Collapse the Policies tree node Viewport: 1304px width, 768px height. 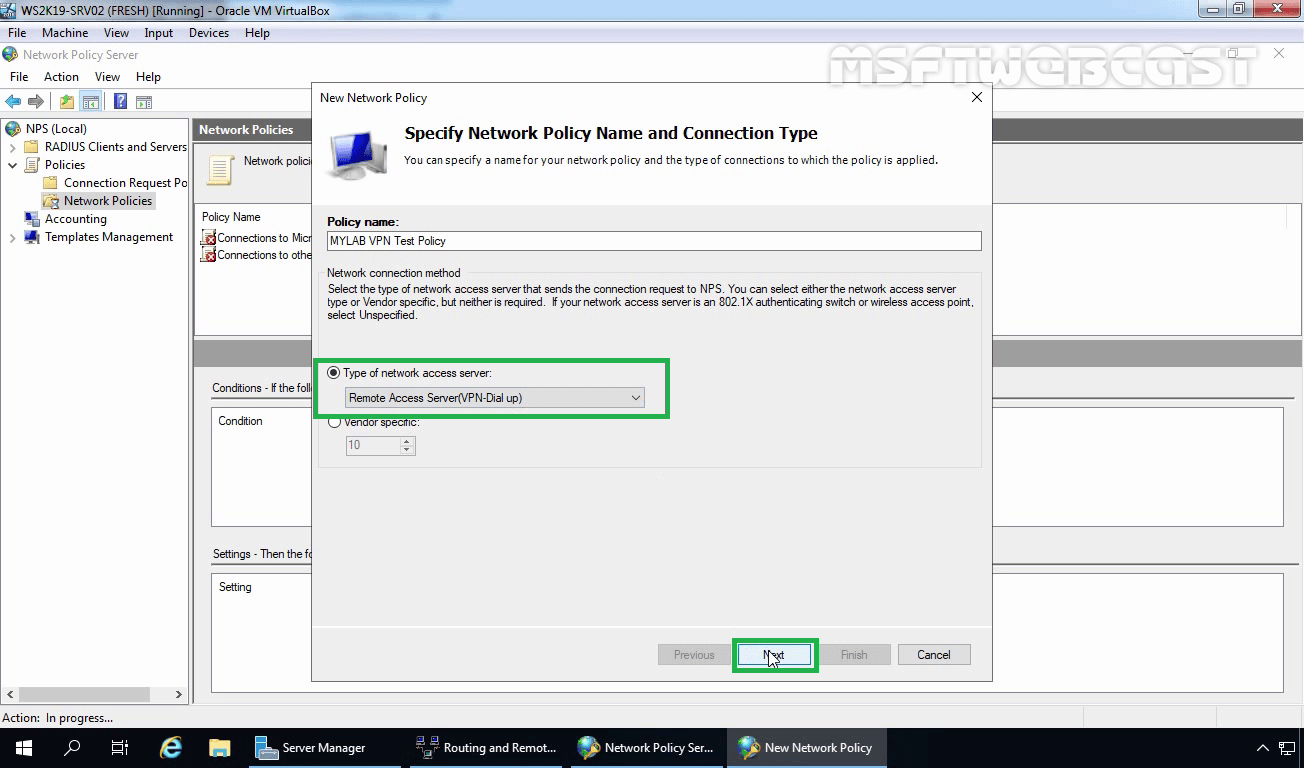pyautogui.click(x=12, y=165)
